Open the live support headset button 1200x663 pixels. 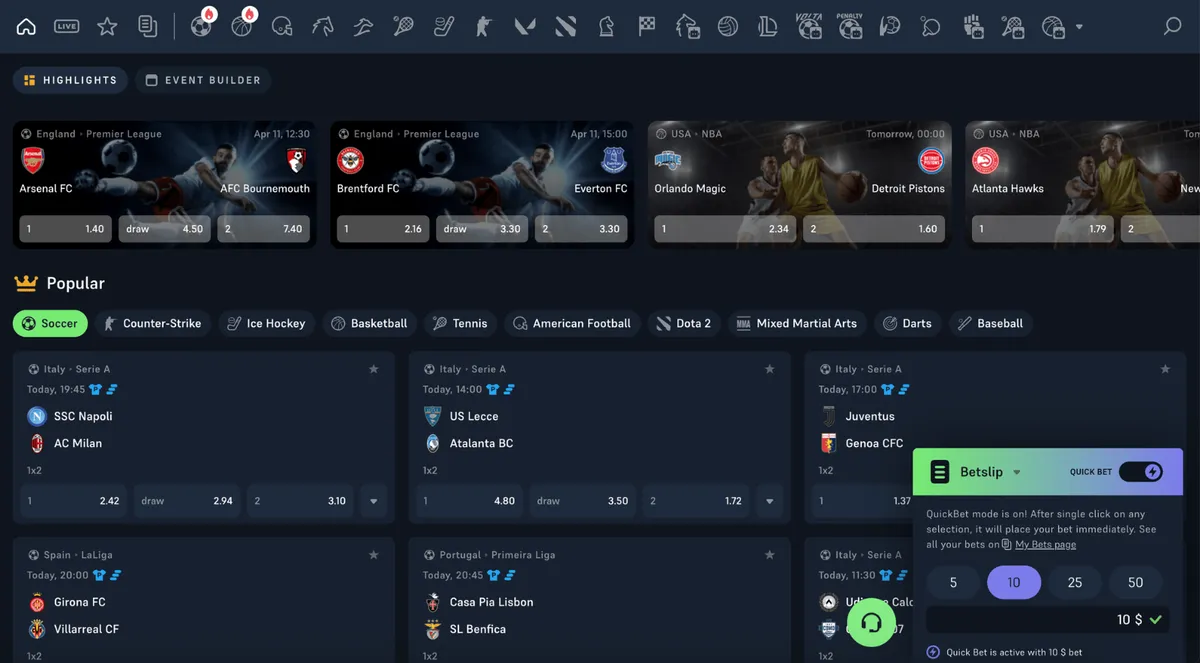(x=871, y=623)
